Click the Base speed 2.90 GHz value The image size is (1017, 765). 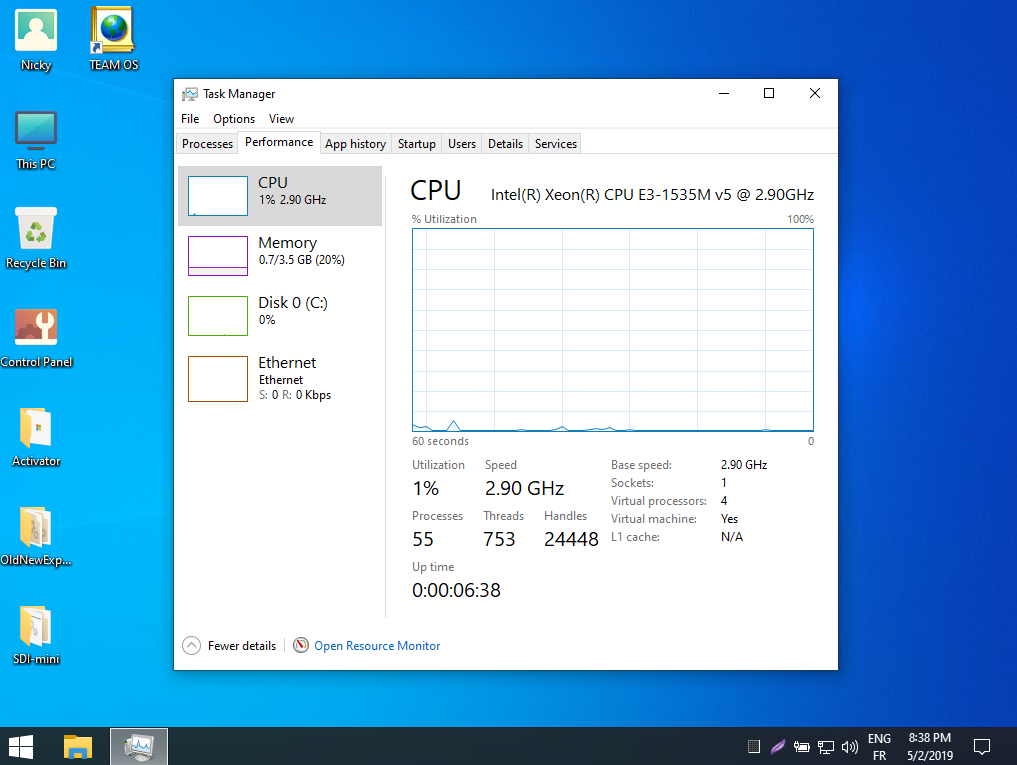744,465
